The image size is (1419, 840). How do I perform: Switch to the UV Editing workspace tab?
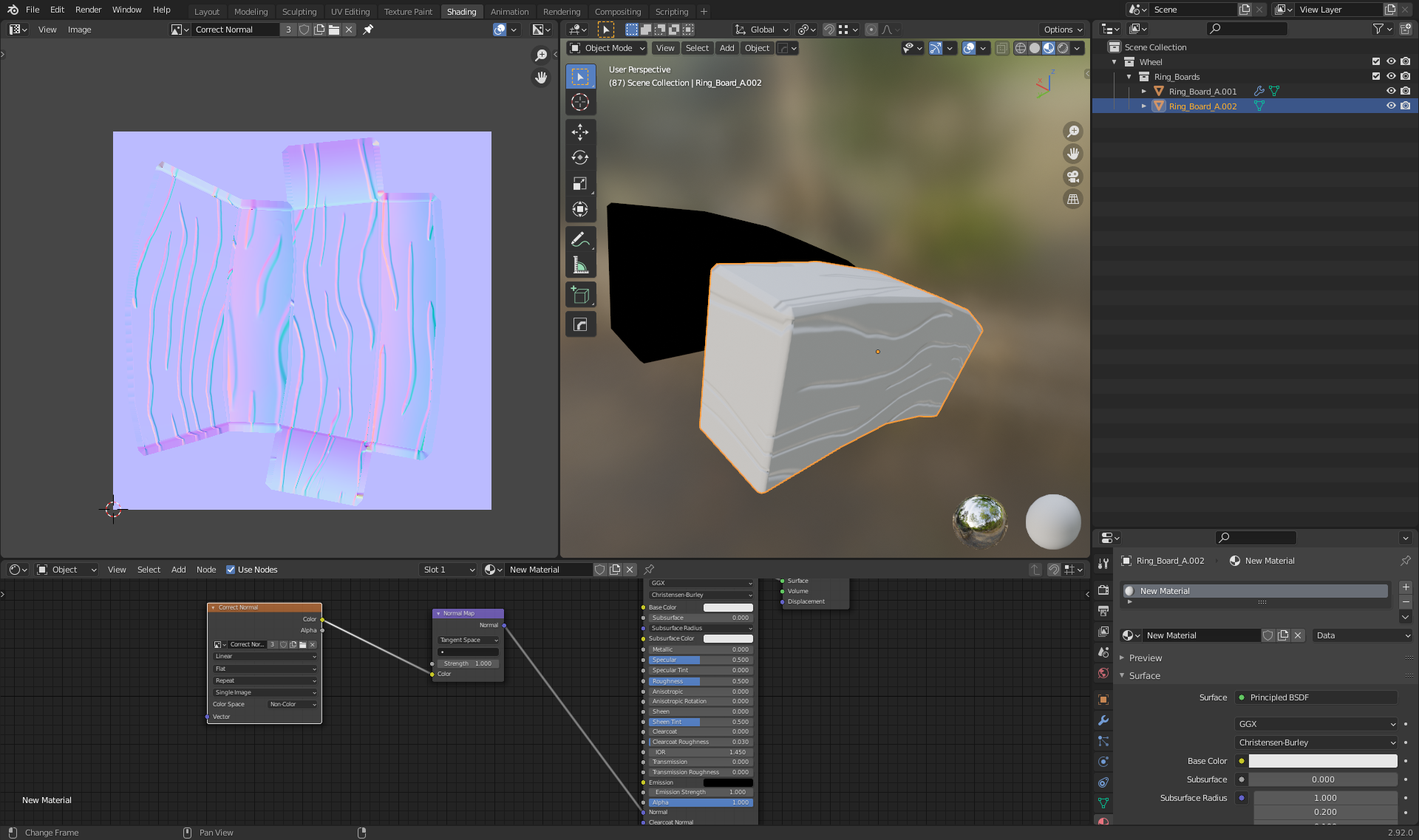[350, 12]
